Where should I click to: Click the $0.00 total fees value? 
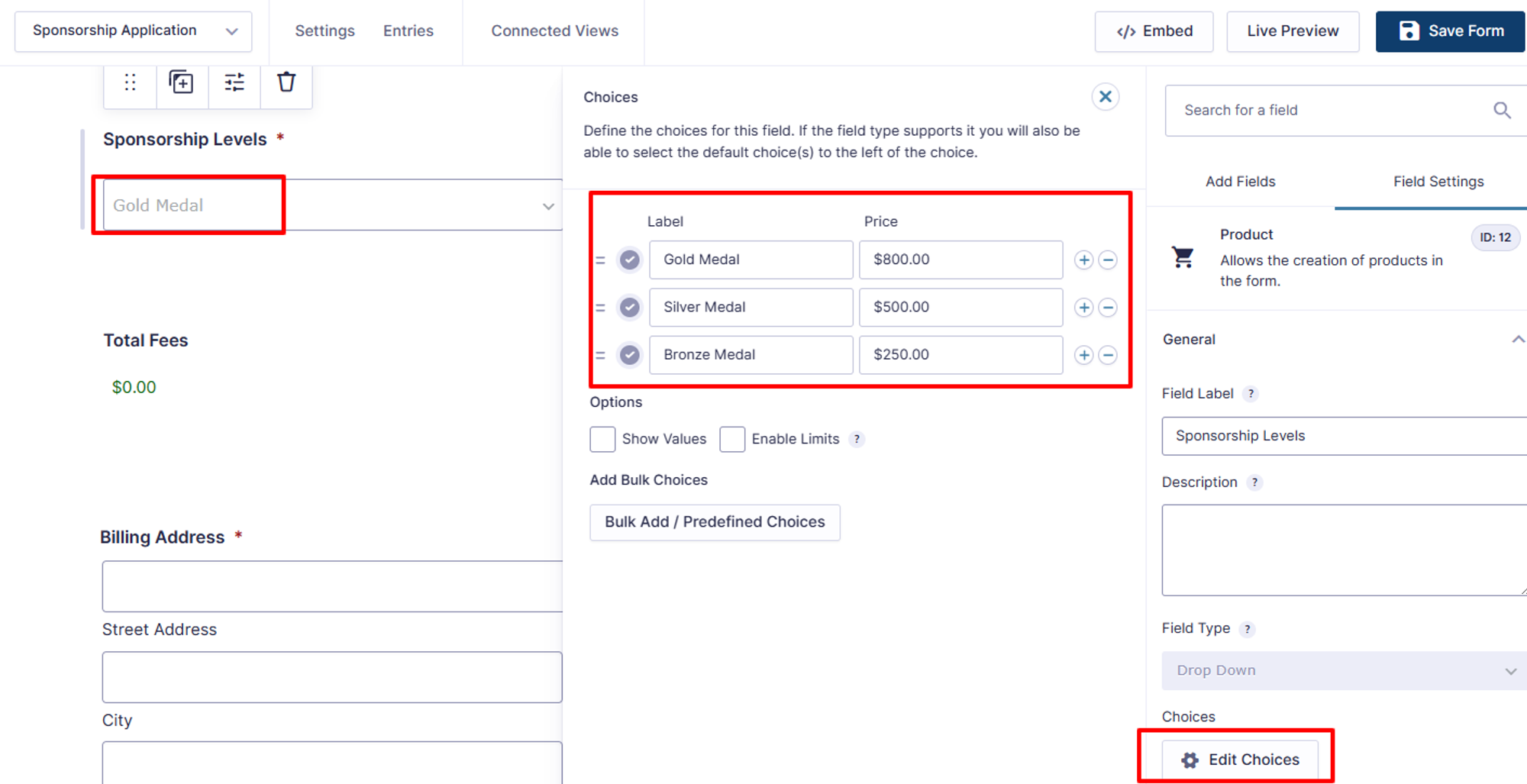coord(134,388)
